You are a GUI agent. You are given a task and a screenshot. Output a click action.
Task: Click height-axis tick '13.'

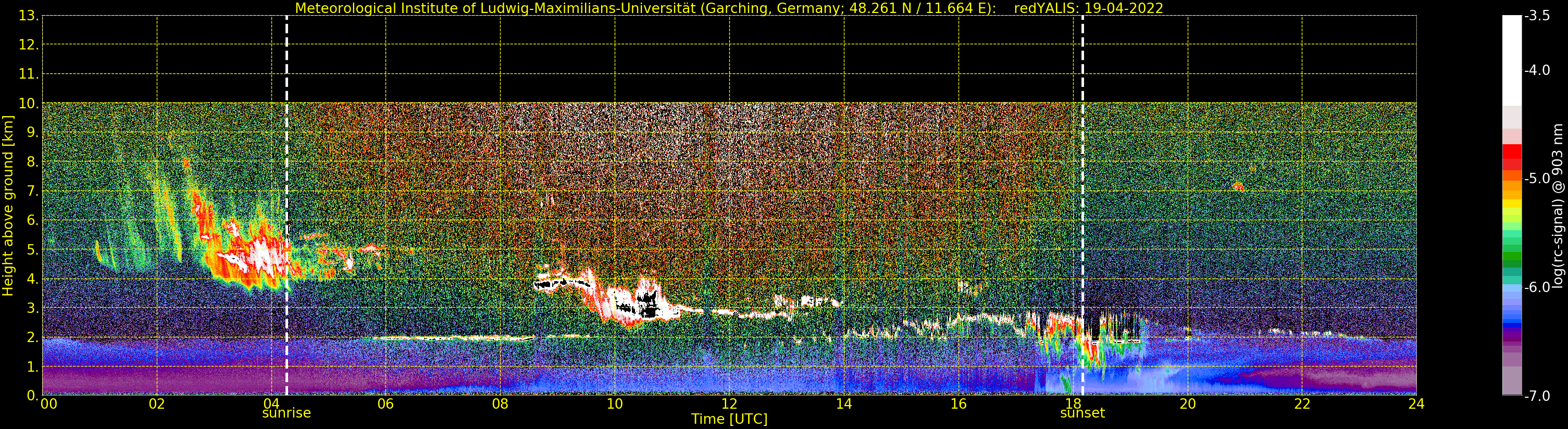click(29, 16)
